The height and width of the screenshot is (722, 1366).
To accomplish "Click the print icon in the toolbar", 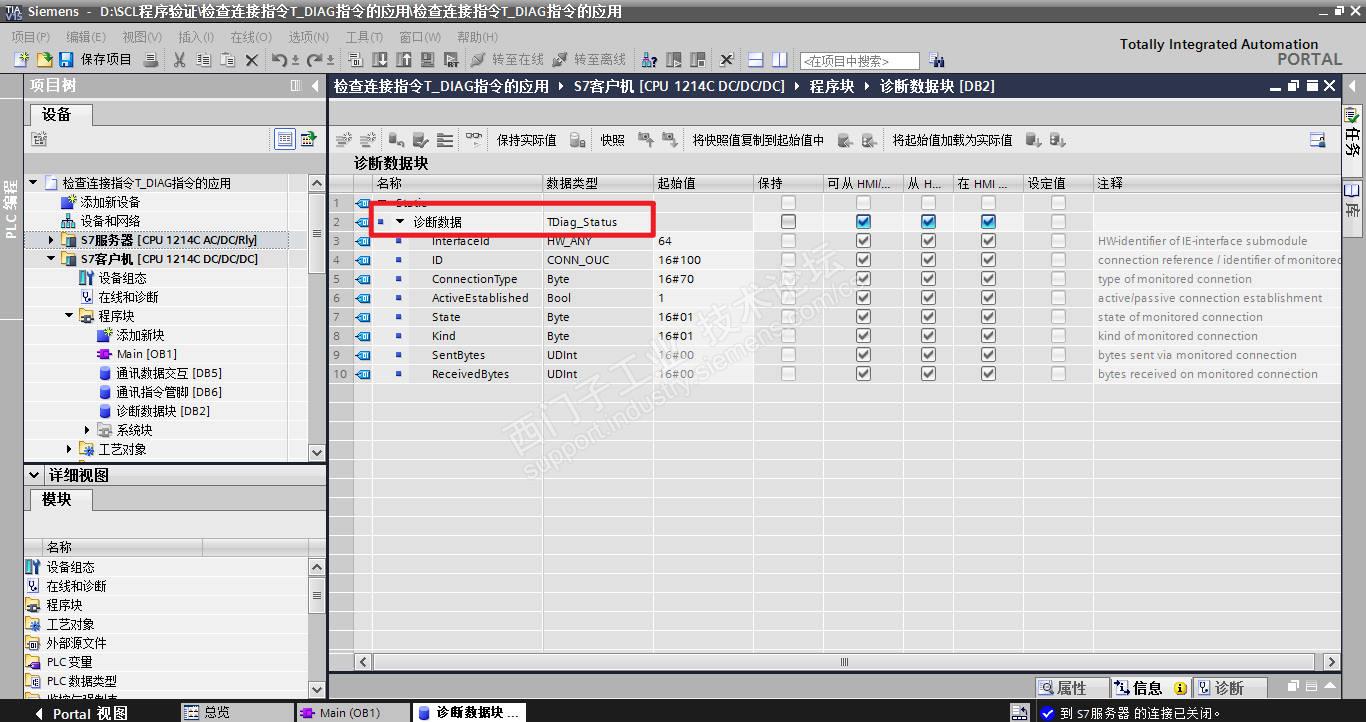I will pyautogui.click(x=151, y=60).
